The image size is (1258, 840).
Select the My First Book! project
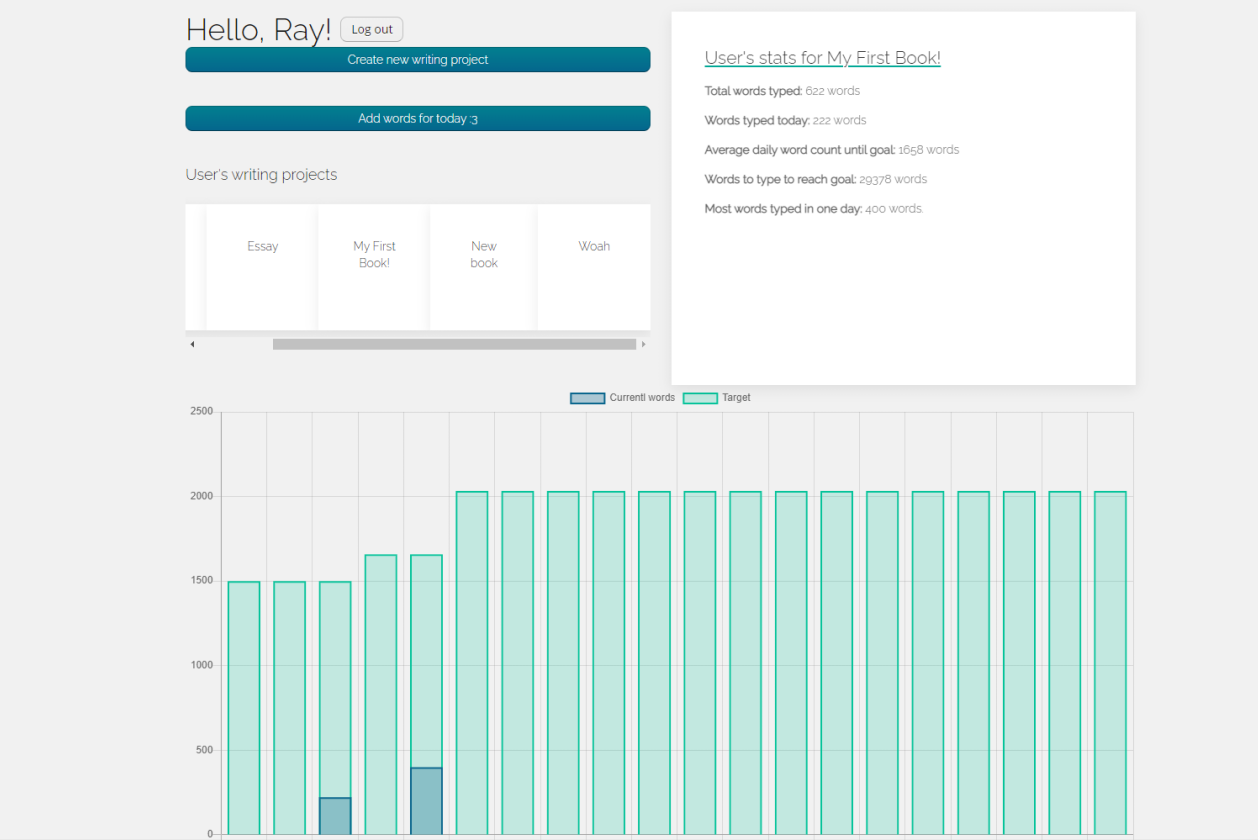tap(374, 267)
